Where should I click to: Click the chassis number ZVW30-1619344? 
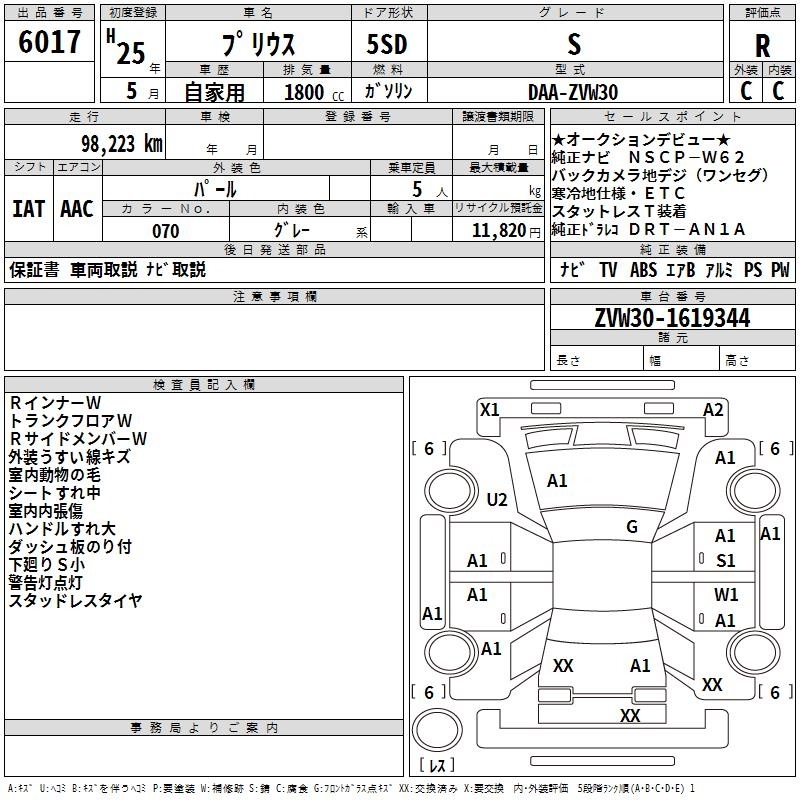tap(672, 318)
